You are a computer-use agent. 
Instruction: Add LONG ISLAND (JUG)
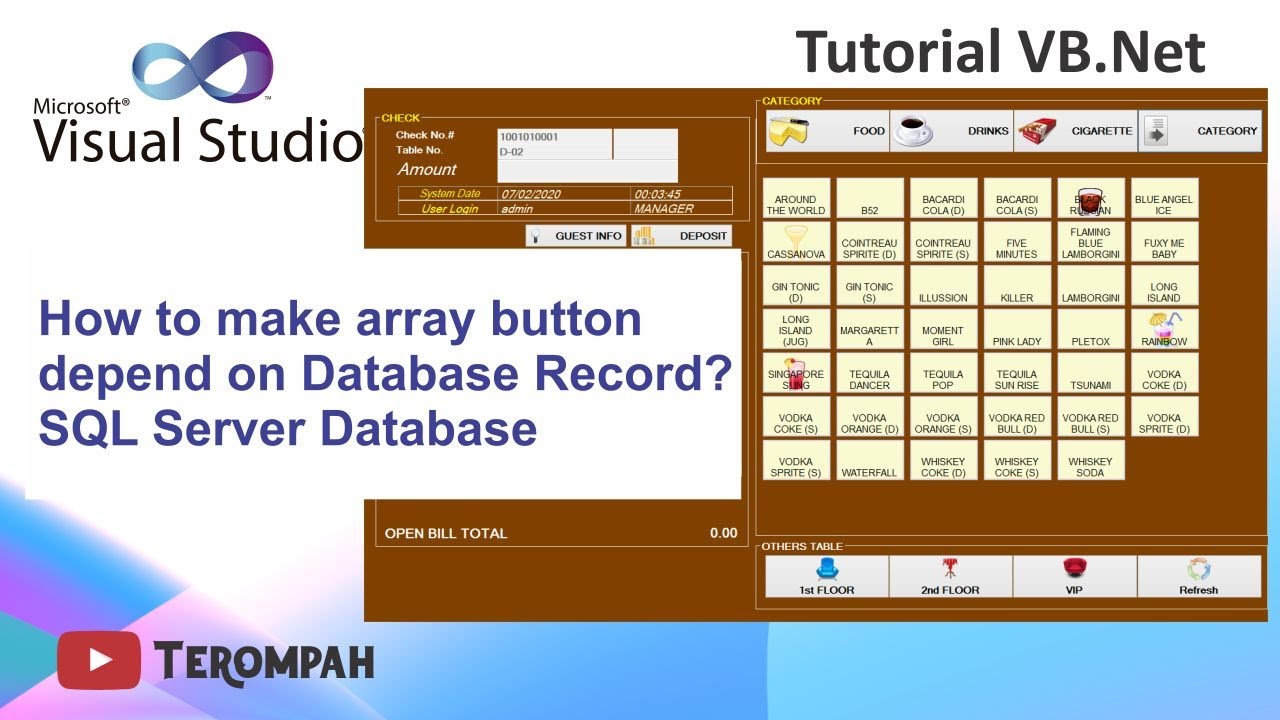797,329
